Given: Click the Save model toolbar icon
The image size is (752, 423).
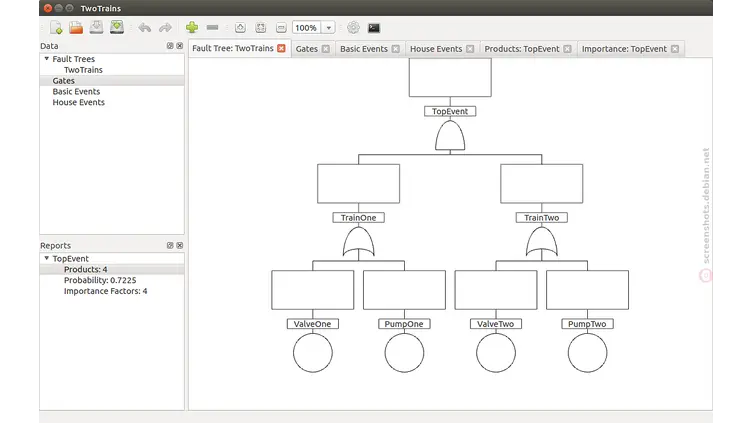Looking at the screenshot, I should click(x=96, y=28).
